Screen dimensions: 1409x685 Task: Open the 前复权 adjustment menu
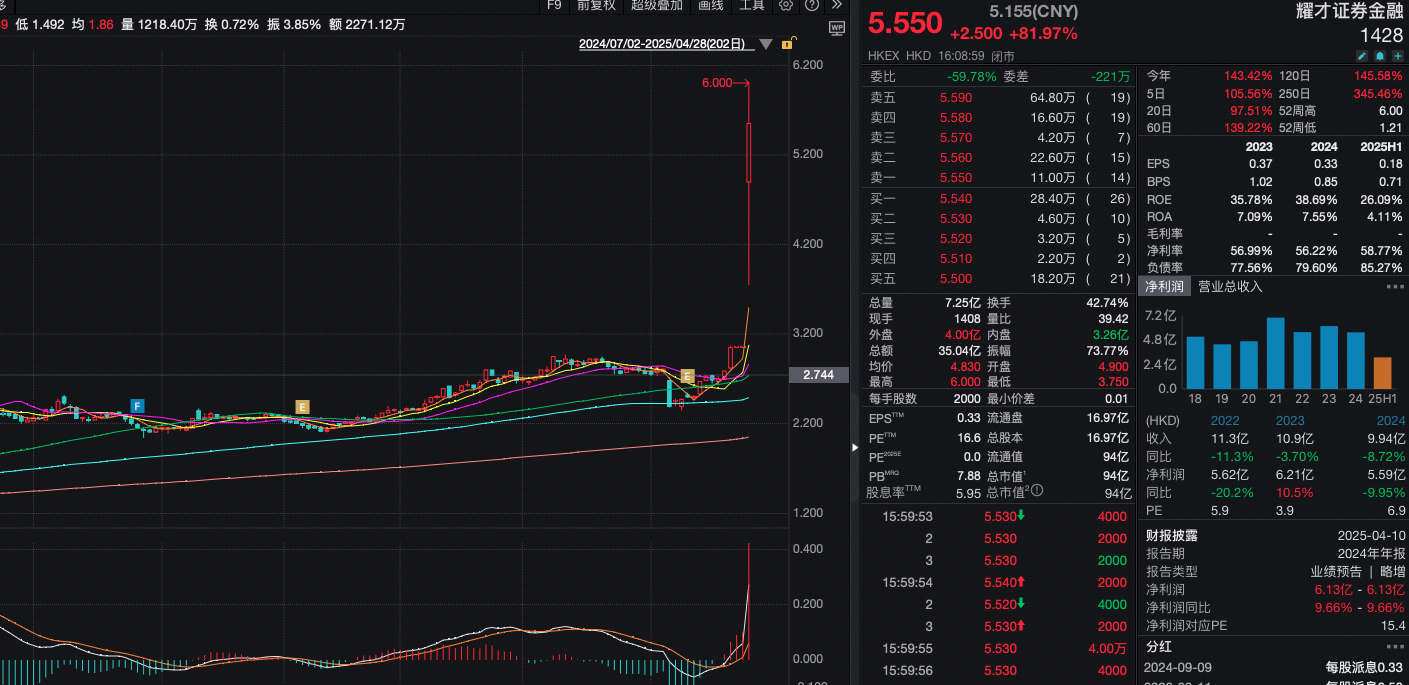[596, 5]
